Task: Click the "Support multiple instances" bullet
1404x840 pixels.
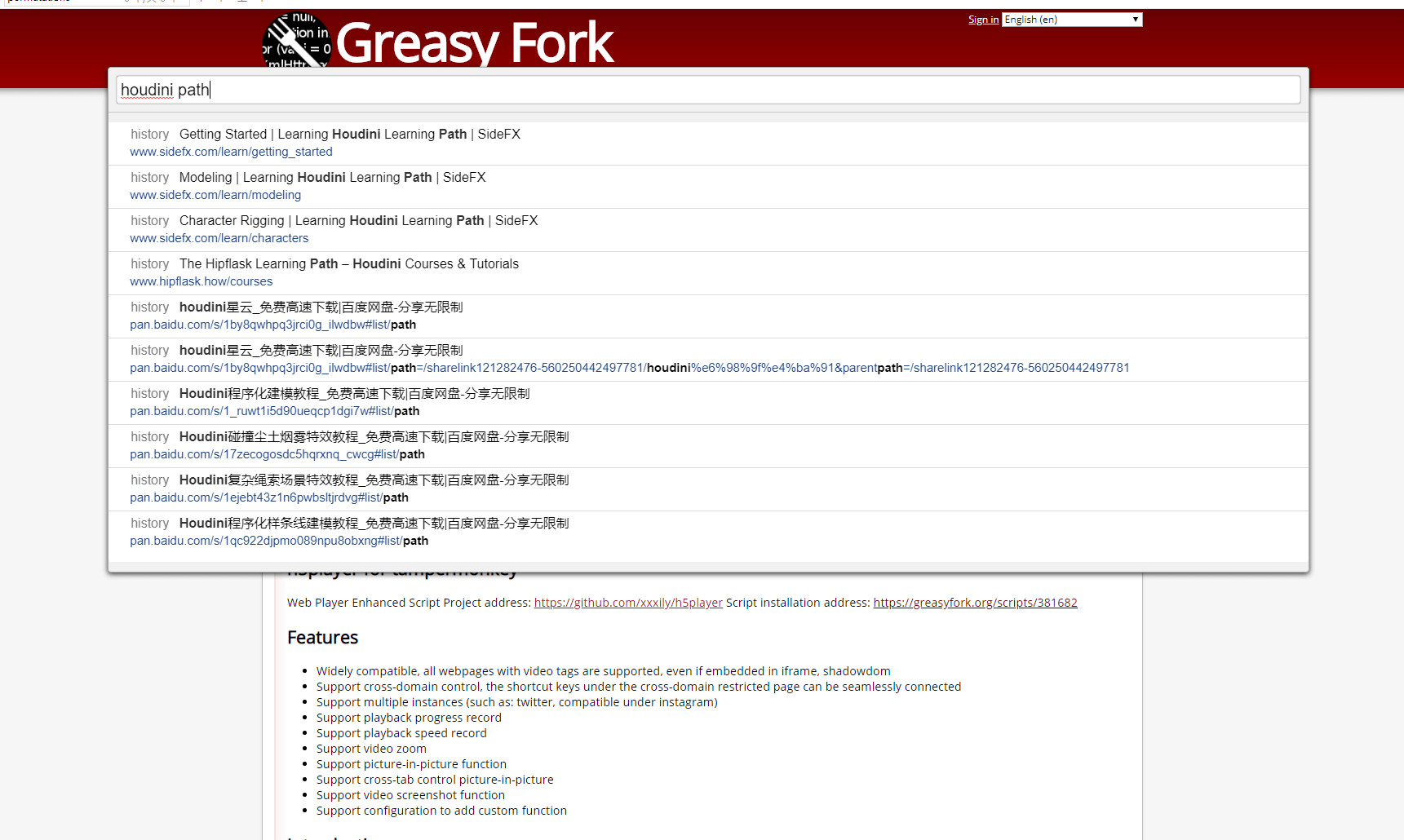Action: coord(517,702)
